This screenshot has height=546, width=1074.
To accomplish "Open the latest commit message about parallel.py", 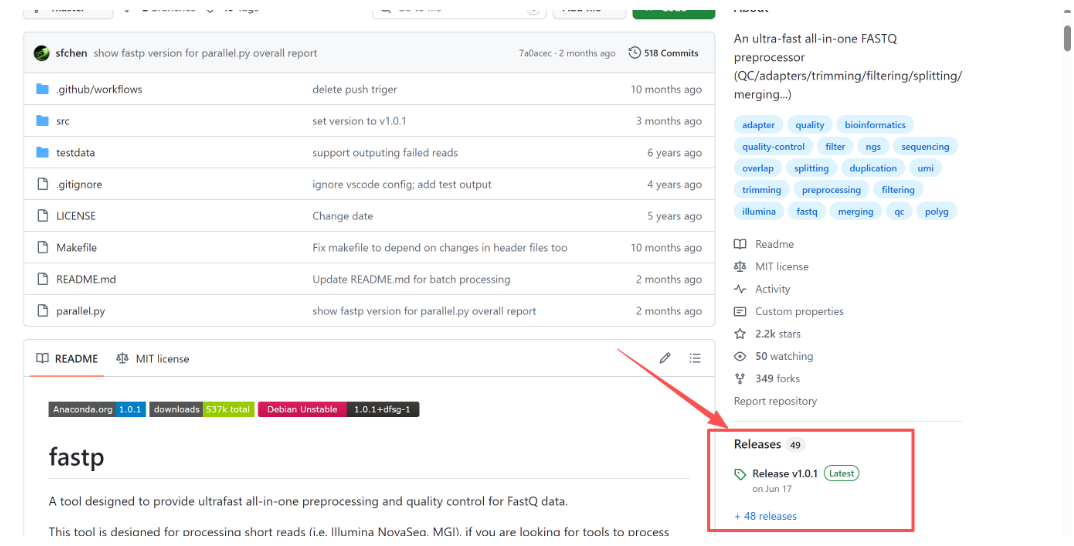I will pyautogui.click(x=205, y=53).
